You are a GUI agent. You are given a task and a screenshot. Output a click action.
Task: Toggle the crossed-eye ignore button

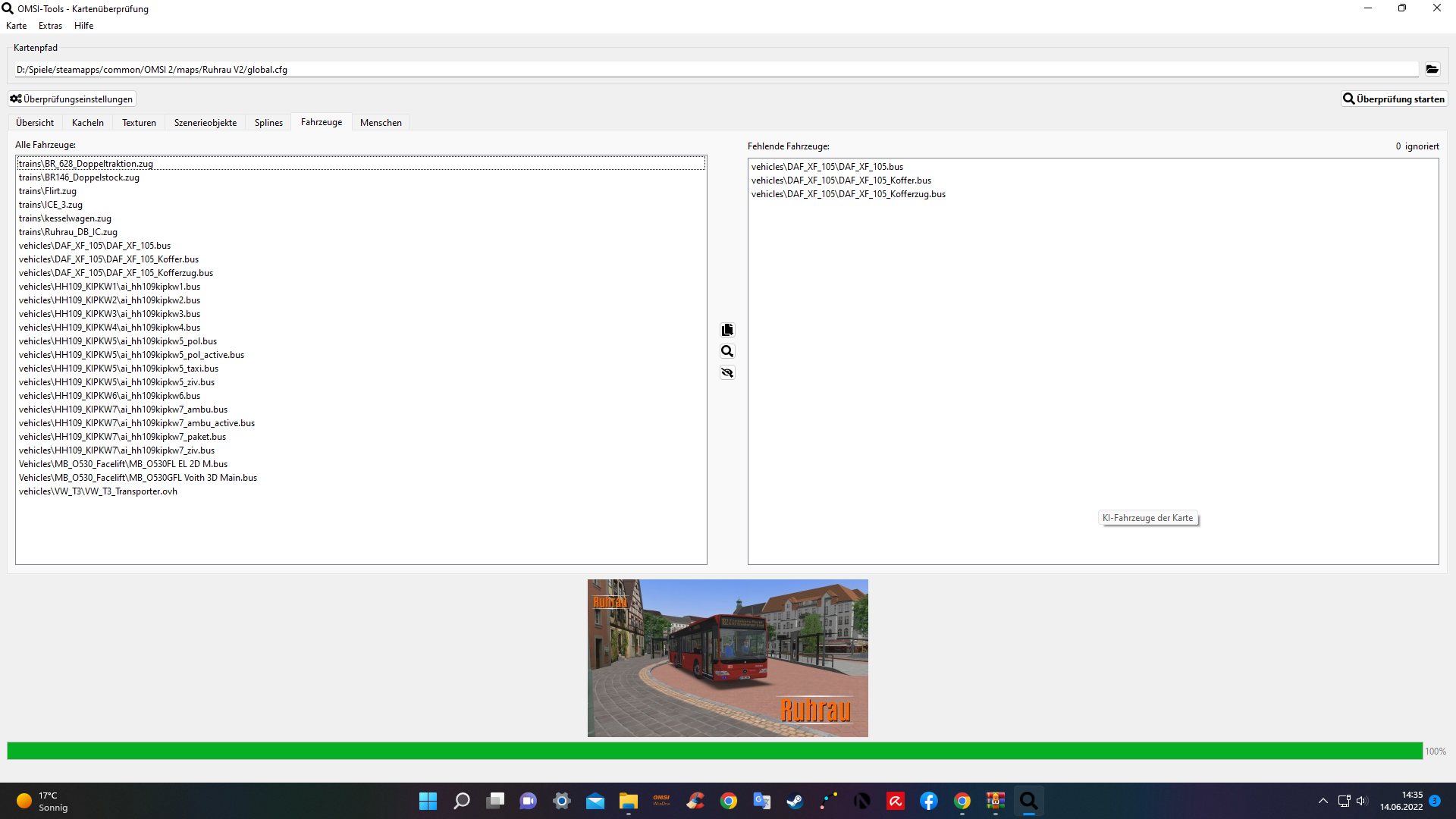pos(727,372)
